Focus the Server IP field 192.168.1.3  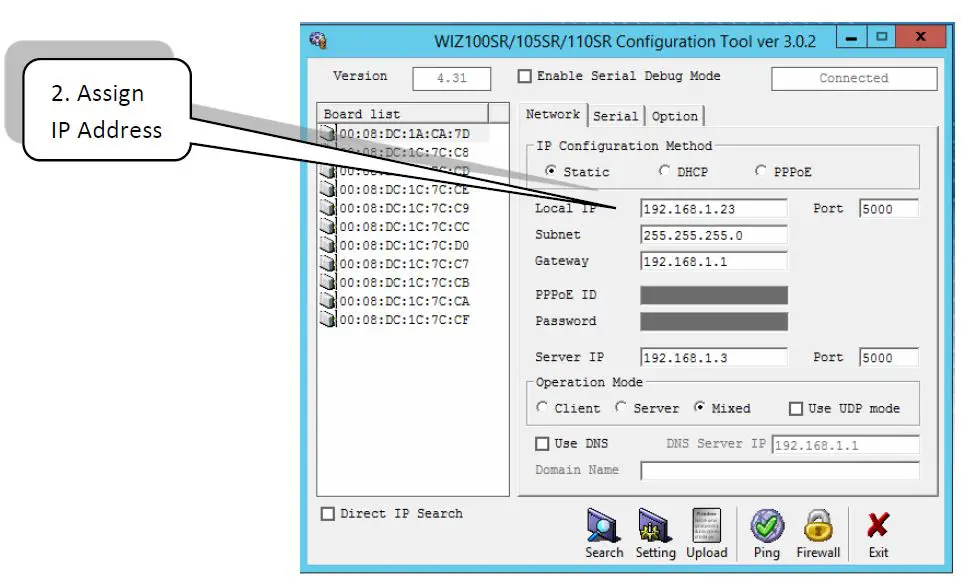click(x=714, y=358)
